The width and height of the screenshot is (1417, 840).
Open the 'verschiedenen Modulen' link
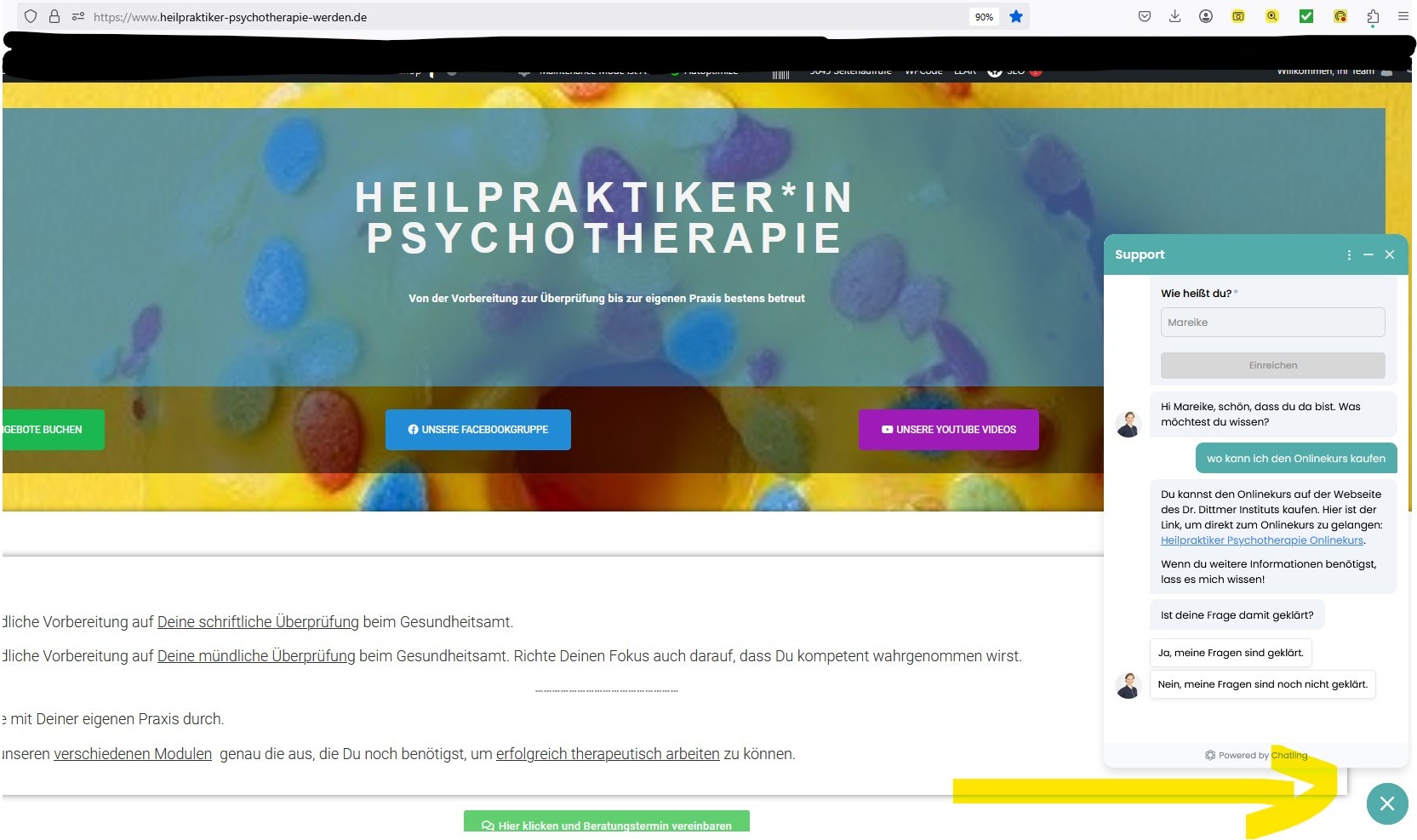click(x=133, y=754)
